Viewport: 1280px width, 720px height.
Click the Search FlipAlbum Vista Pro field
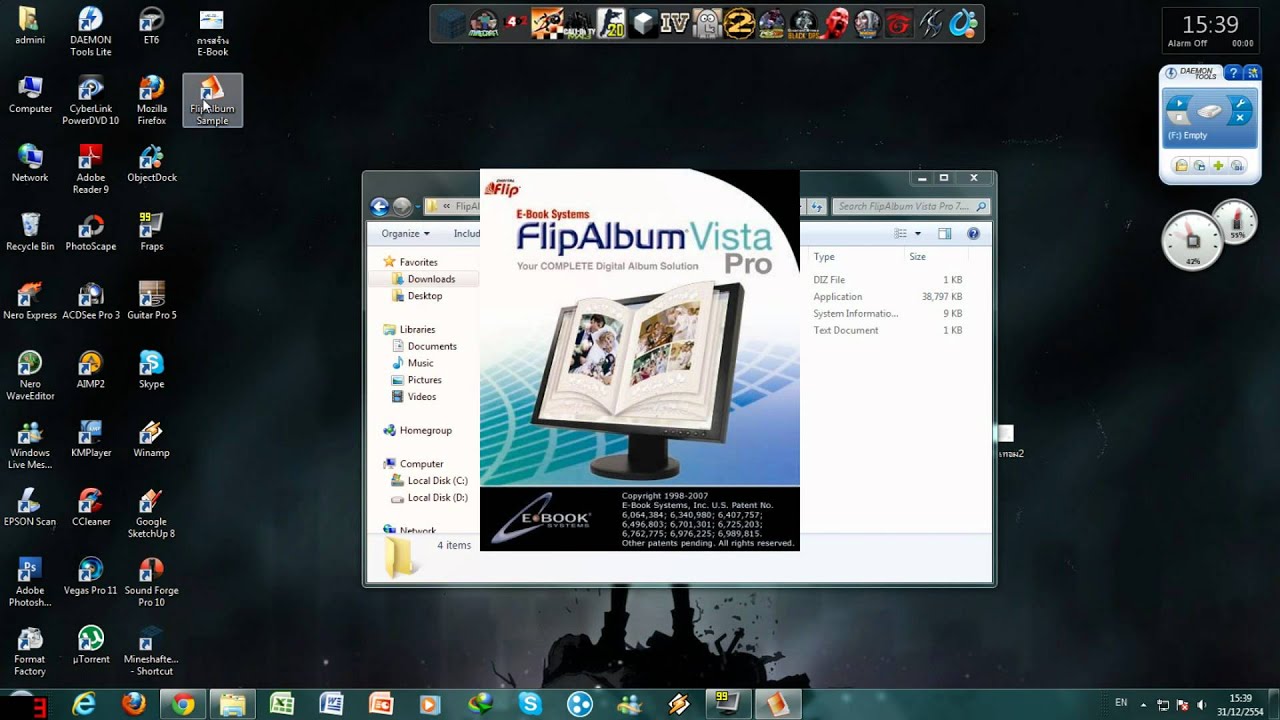pos(911,207)
